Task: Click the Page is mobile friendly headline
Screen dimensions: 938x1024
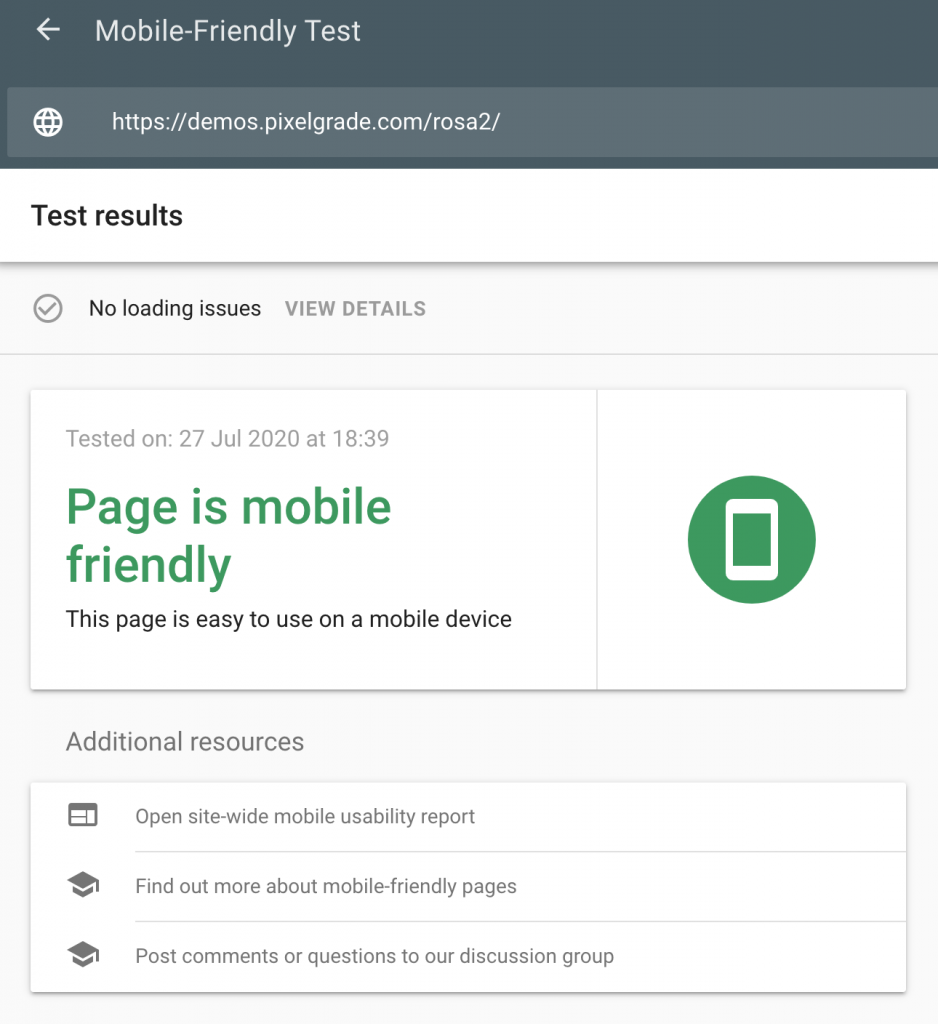Action: tap(228, 535)
